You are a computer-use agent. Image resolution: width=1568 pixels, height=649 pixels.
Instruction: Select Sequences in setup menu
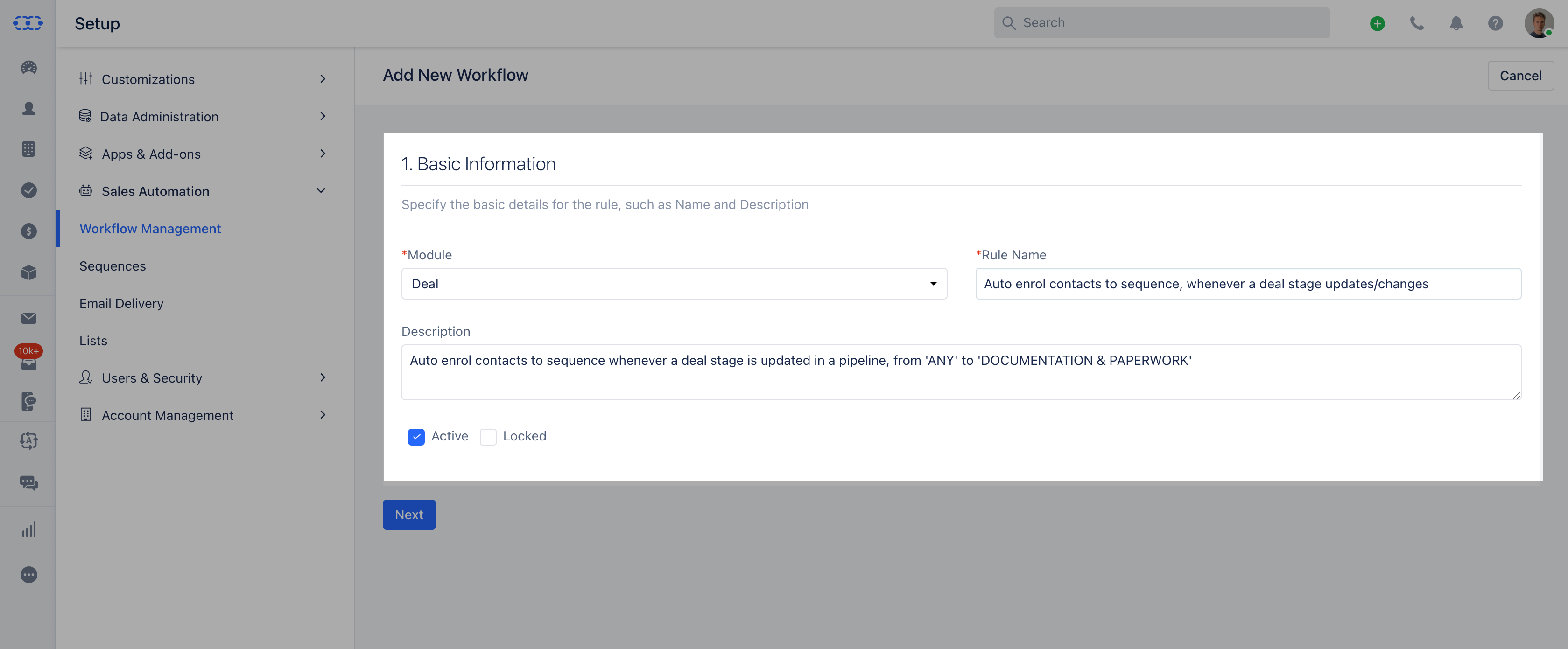(113, 266)
